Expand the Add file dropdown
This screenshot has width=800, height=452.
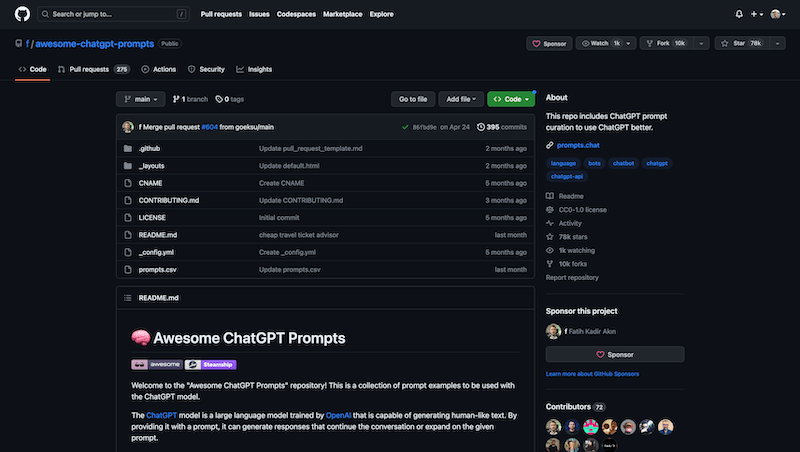tap(463, 99)
